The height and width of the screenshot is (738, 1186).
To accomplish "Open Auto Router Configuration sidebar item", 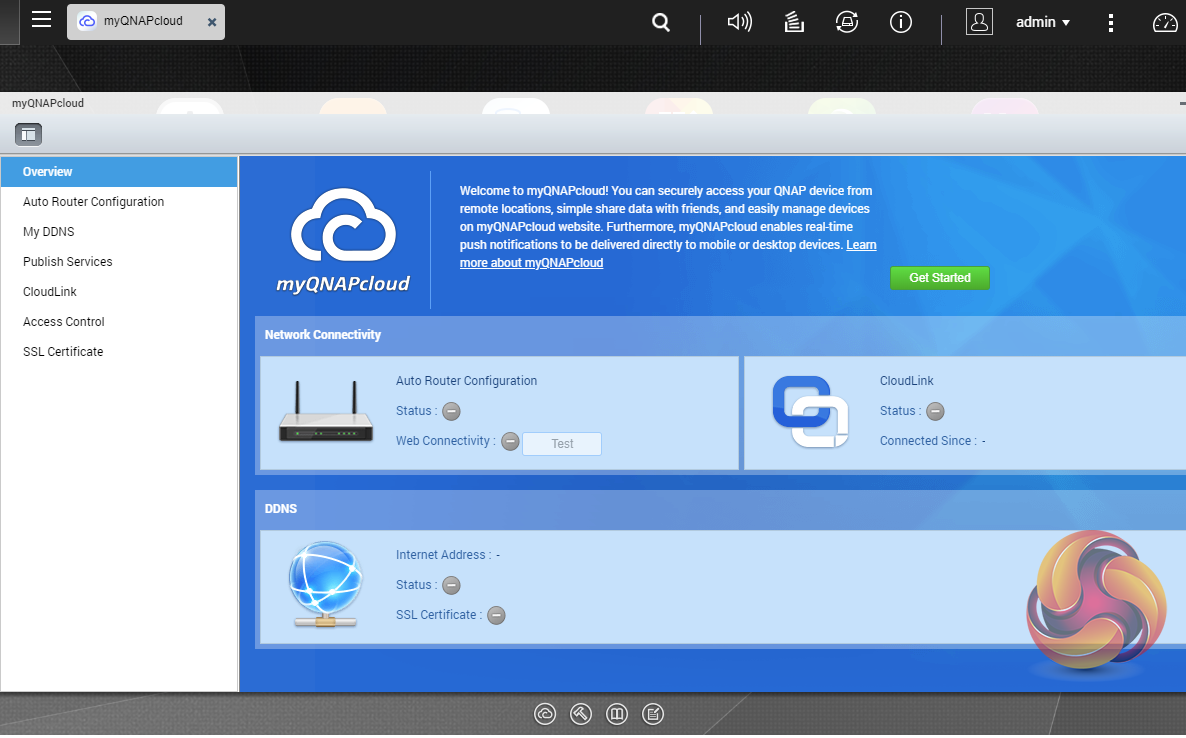I will [x=120, y=202].
